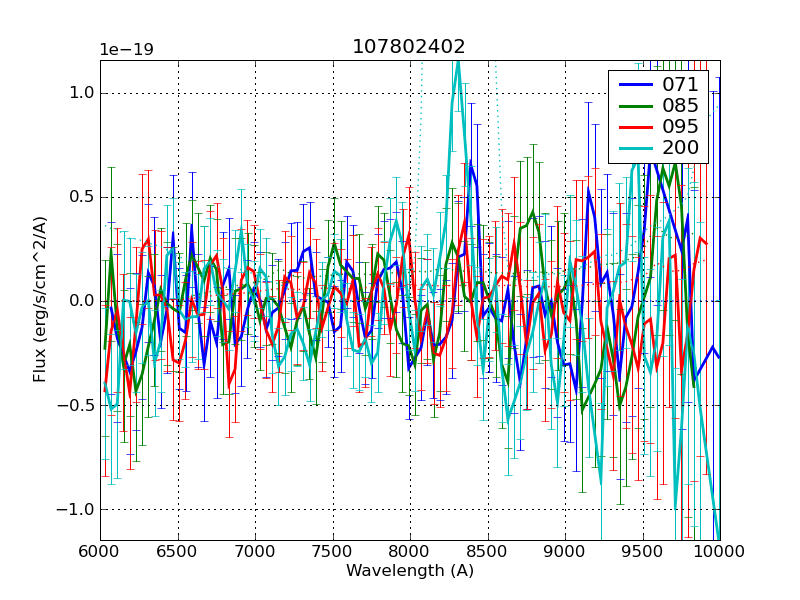
Task: Select the green 085 legend line sample
Action: click(x=633, y=107)
